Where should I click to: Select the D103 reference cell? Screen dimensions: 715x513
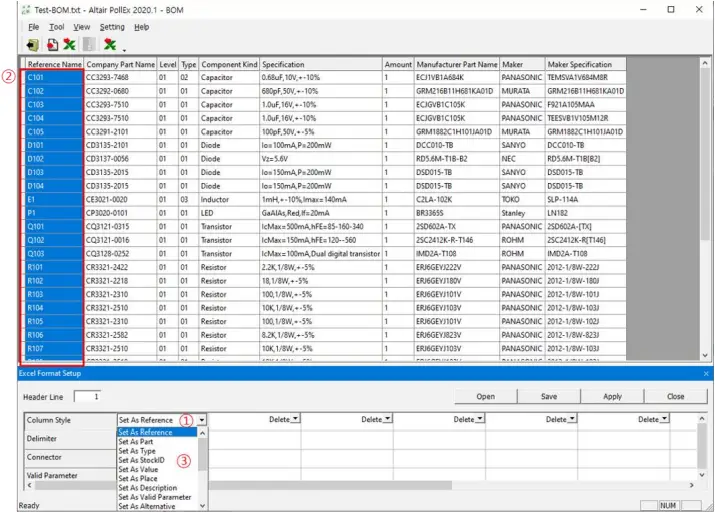(x=54, y=172)
